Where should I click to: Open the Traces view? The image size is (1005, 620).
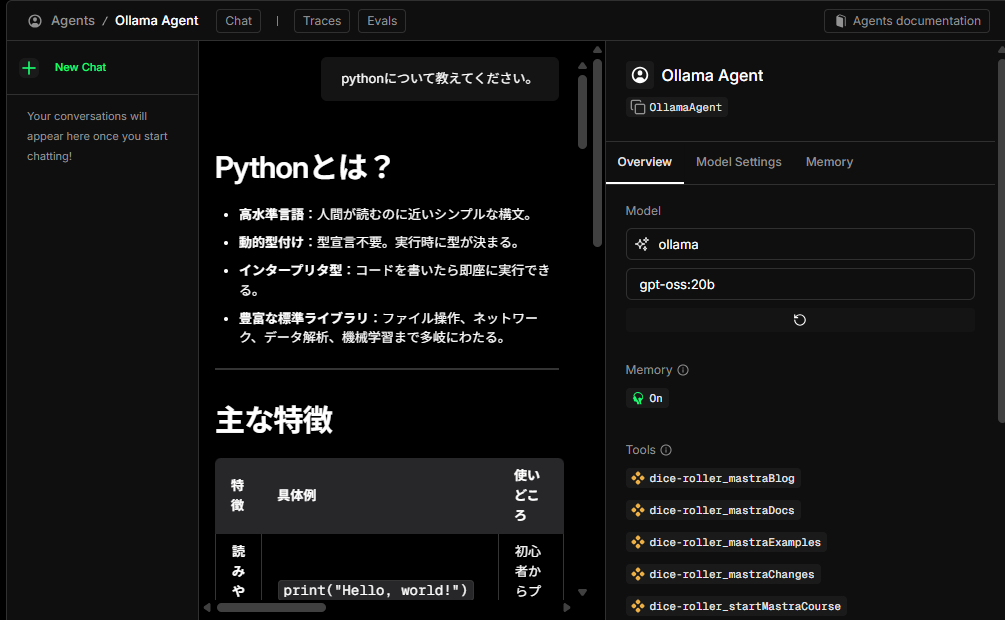[x=321, y=20]
